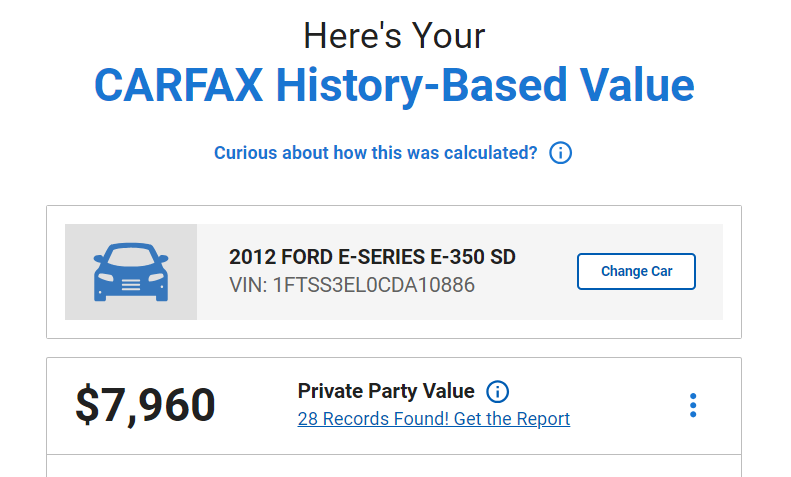Open the Private Party Value info icon
Viewport: 791px width, 477px height.
coord(497,392)
